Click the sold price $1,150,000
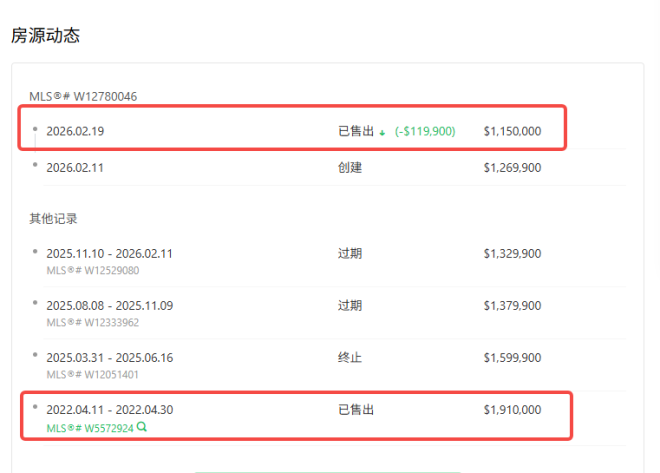660x473 pixels. click(512, 131)
